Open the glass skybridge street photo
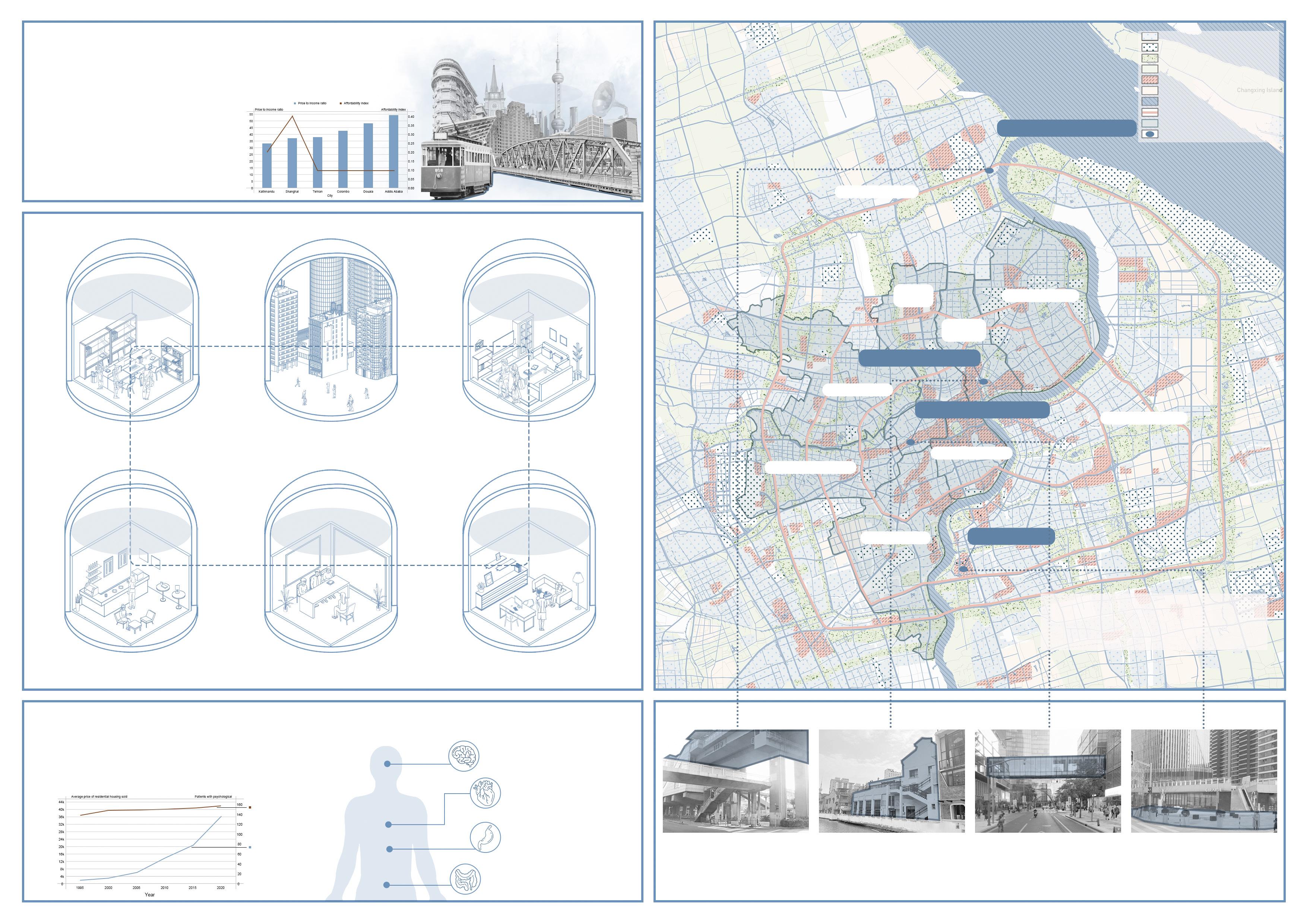The height and width of the screenshot is (924, 1307). [1047, 781]
